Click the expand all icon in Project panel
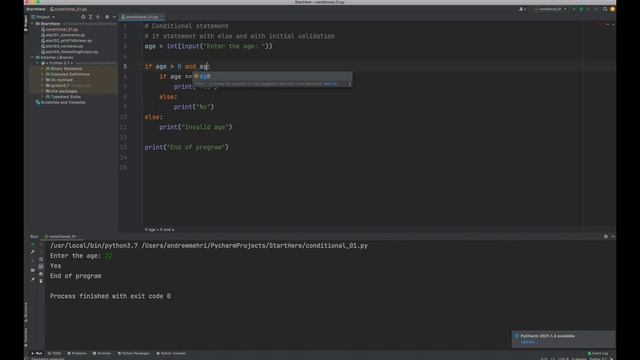This screenshot has width=640, height=360. [91, 17]
